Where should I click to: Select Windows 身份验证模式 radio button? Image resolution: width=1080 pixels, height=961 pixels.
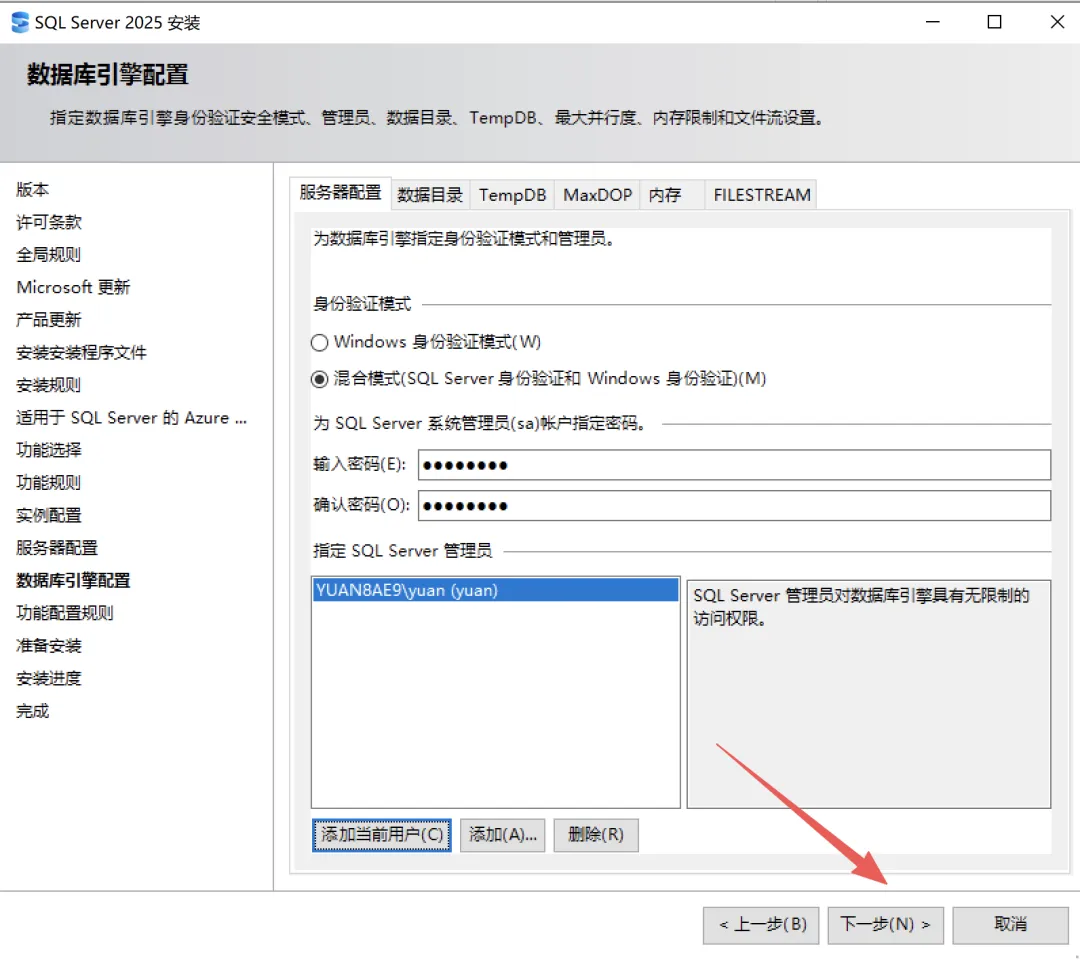pyautogui.click(x=319, y=342)
